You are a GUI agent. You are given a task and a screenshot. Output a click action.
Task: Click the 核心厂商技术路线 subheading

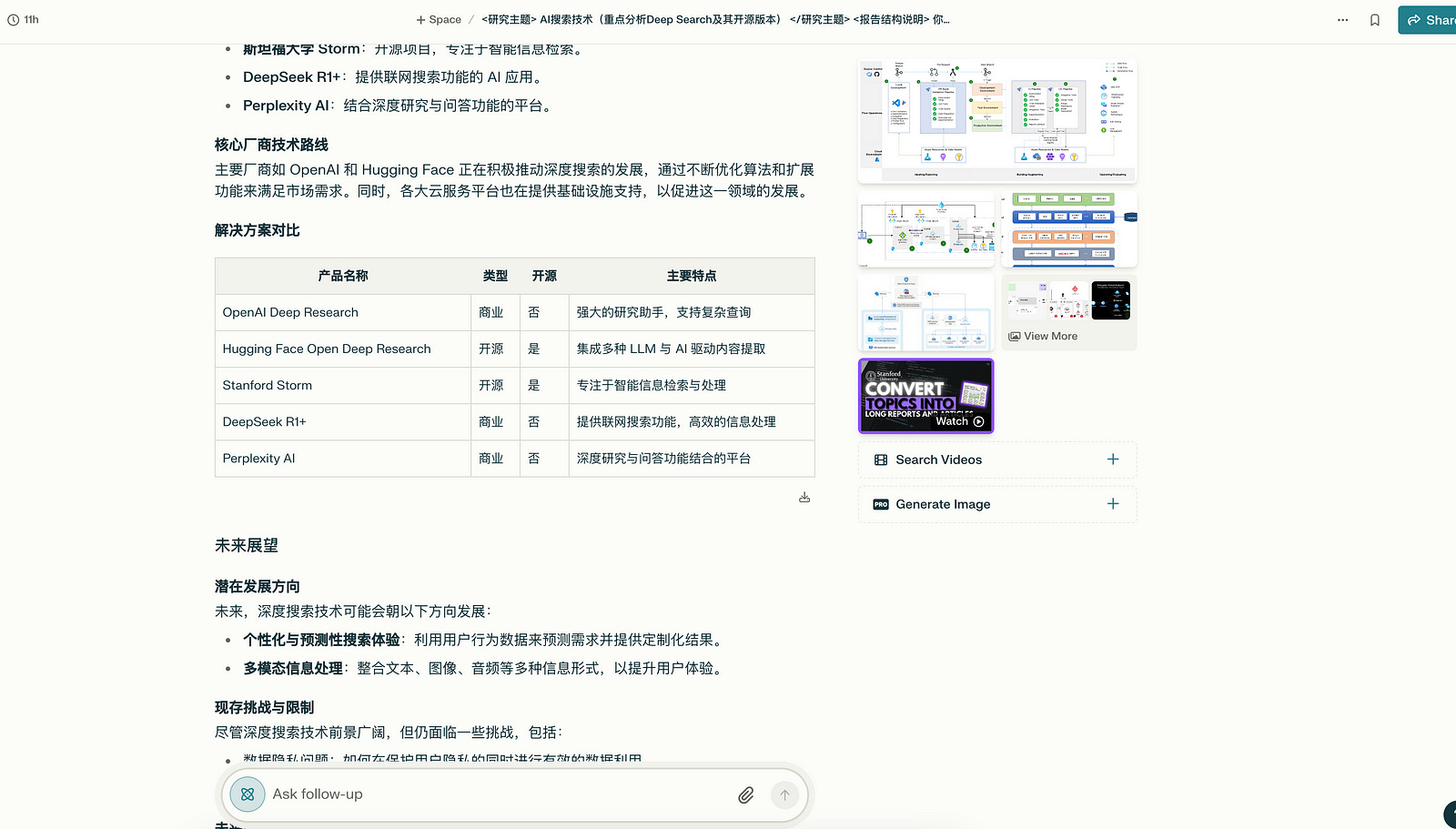pos(271,145)
